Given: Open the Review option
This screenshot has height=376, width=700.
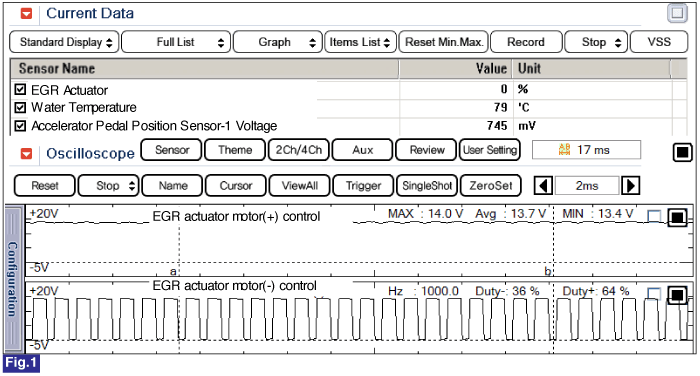Looking at the screenshot, I should [426, 150].
